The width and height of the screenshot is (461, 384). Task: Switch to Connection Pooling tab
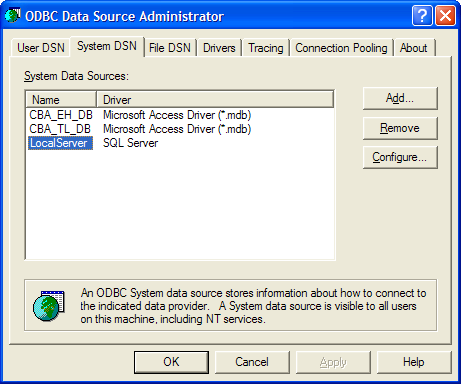click(341, 48)
